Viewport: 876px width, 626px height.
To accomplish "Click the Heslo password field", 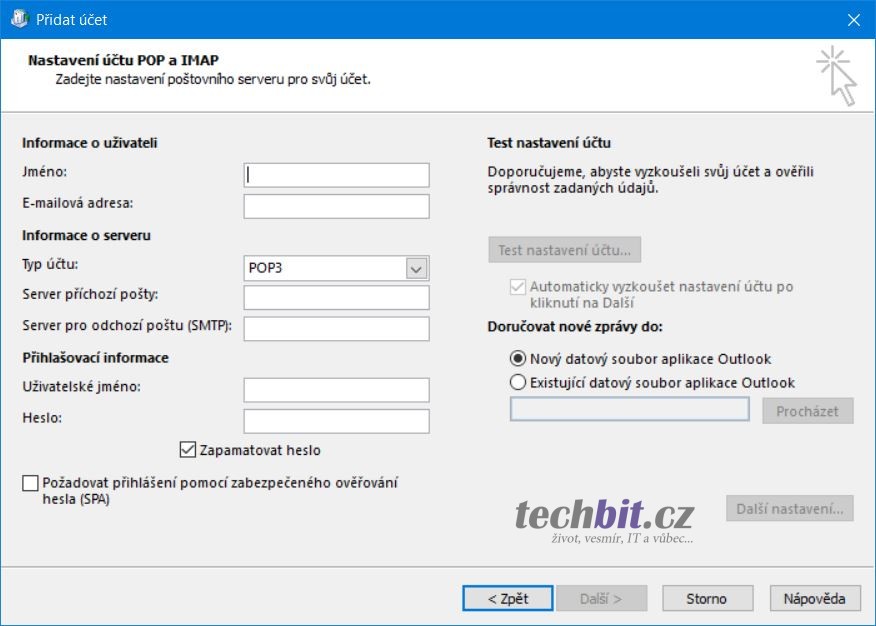I will [x=336, y=420].
